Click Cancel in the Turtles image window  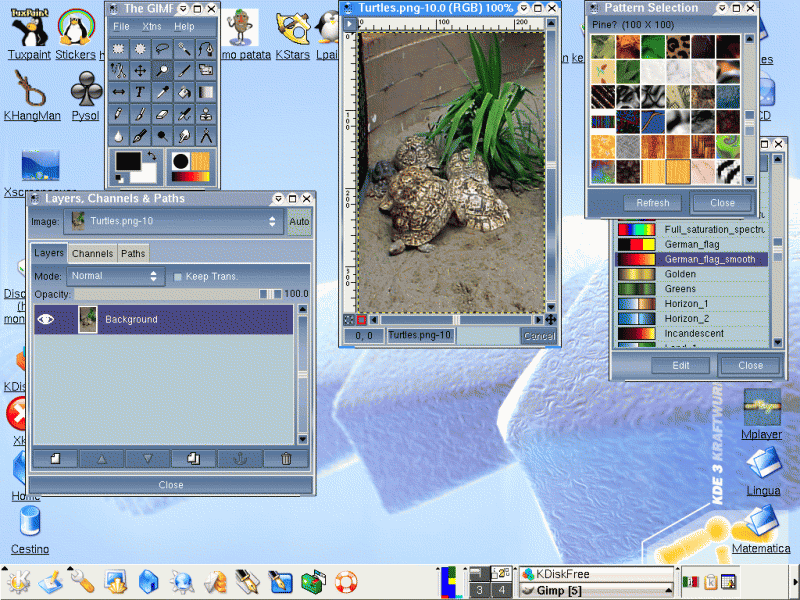coord(539,336)
